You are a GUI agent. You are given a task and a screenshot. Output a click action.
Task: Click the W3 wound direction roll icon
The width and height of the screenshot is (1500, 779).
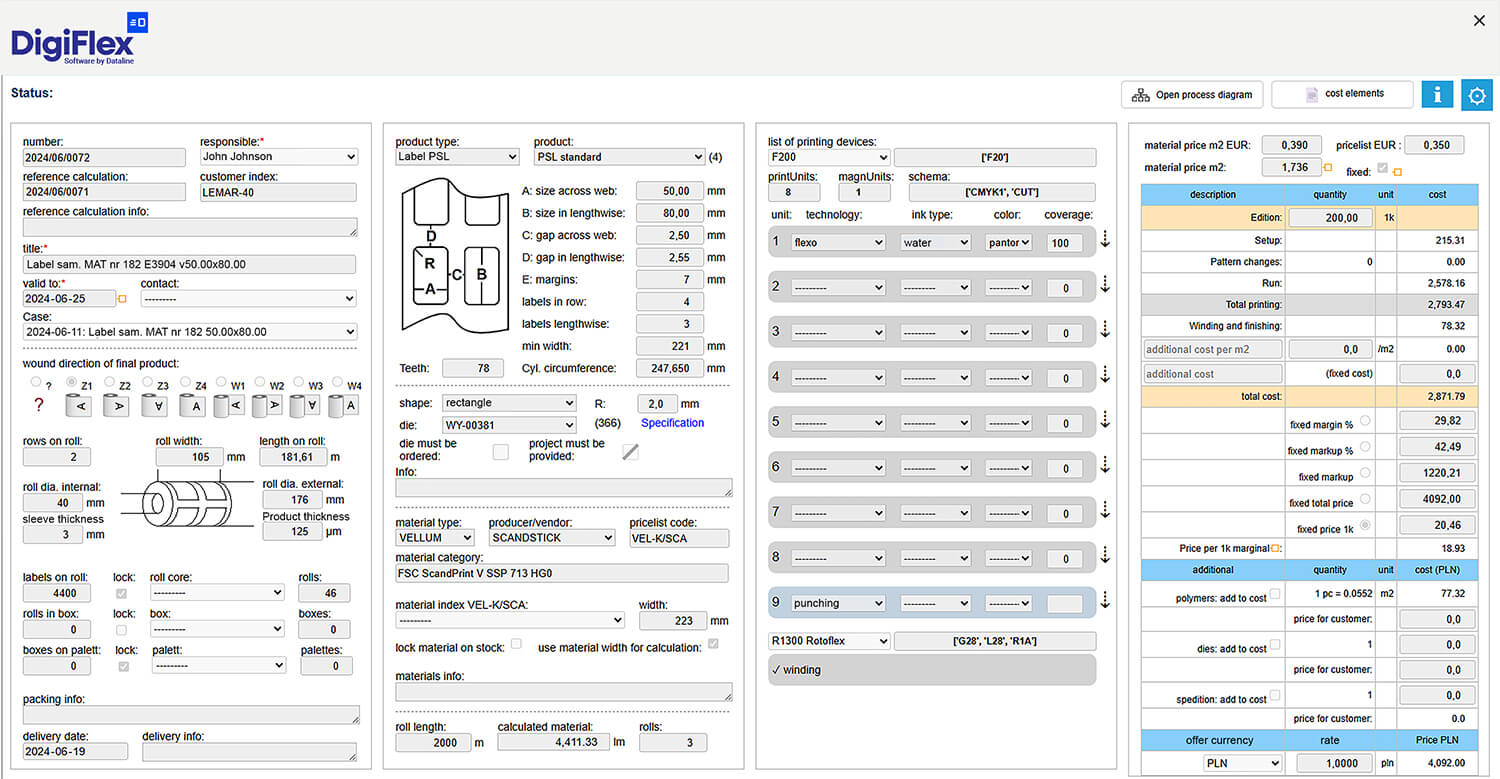pos(303,406)
